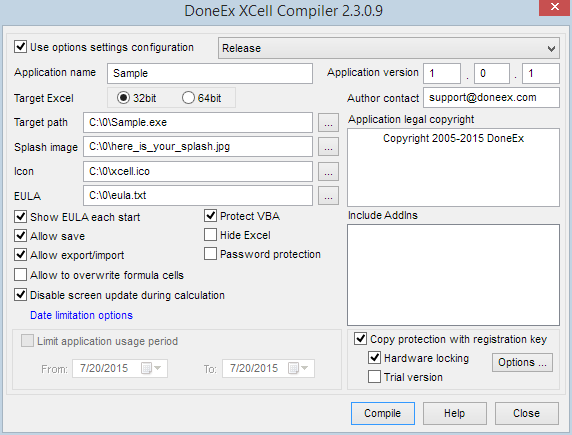Click the last Application version number field
Image resolution: width=572 pixels, height=435 pixels.
pyautogui.click(x=541, y=73)
